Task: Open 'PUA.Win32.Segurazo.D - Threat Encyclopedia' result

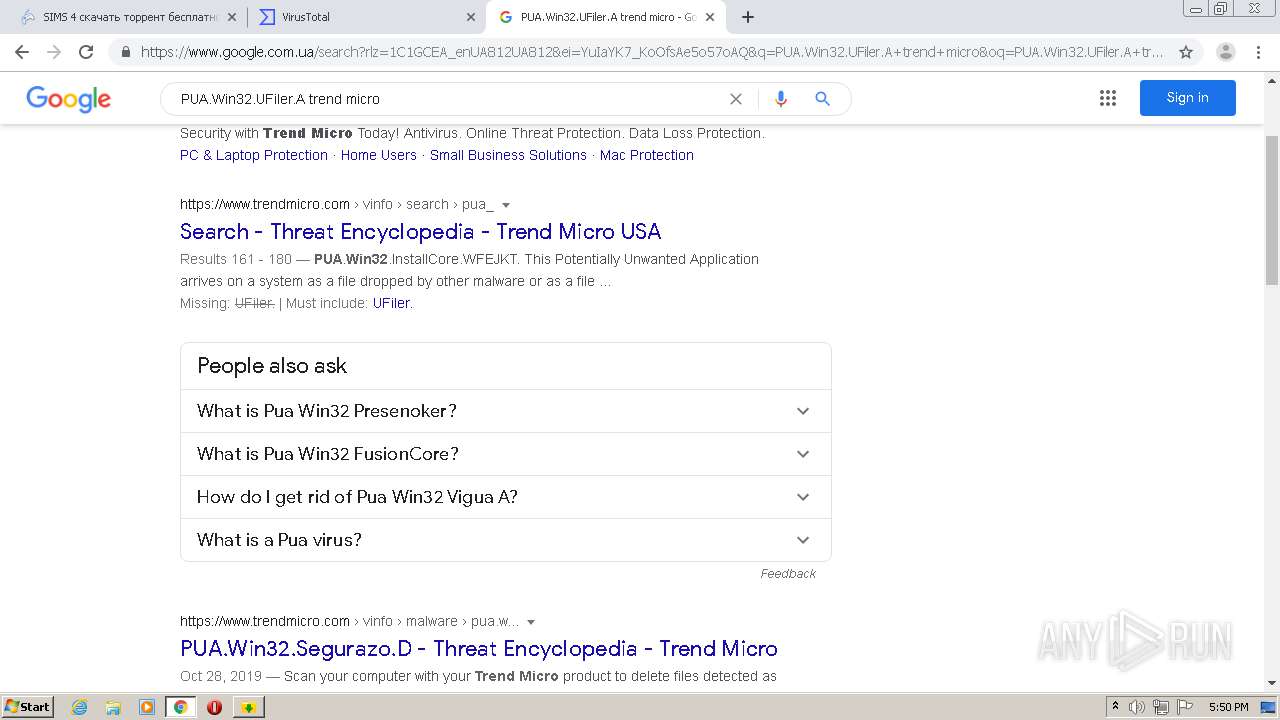Action: point(479,648)
